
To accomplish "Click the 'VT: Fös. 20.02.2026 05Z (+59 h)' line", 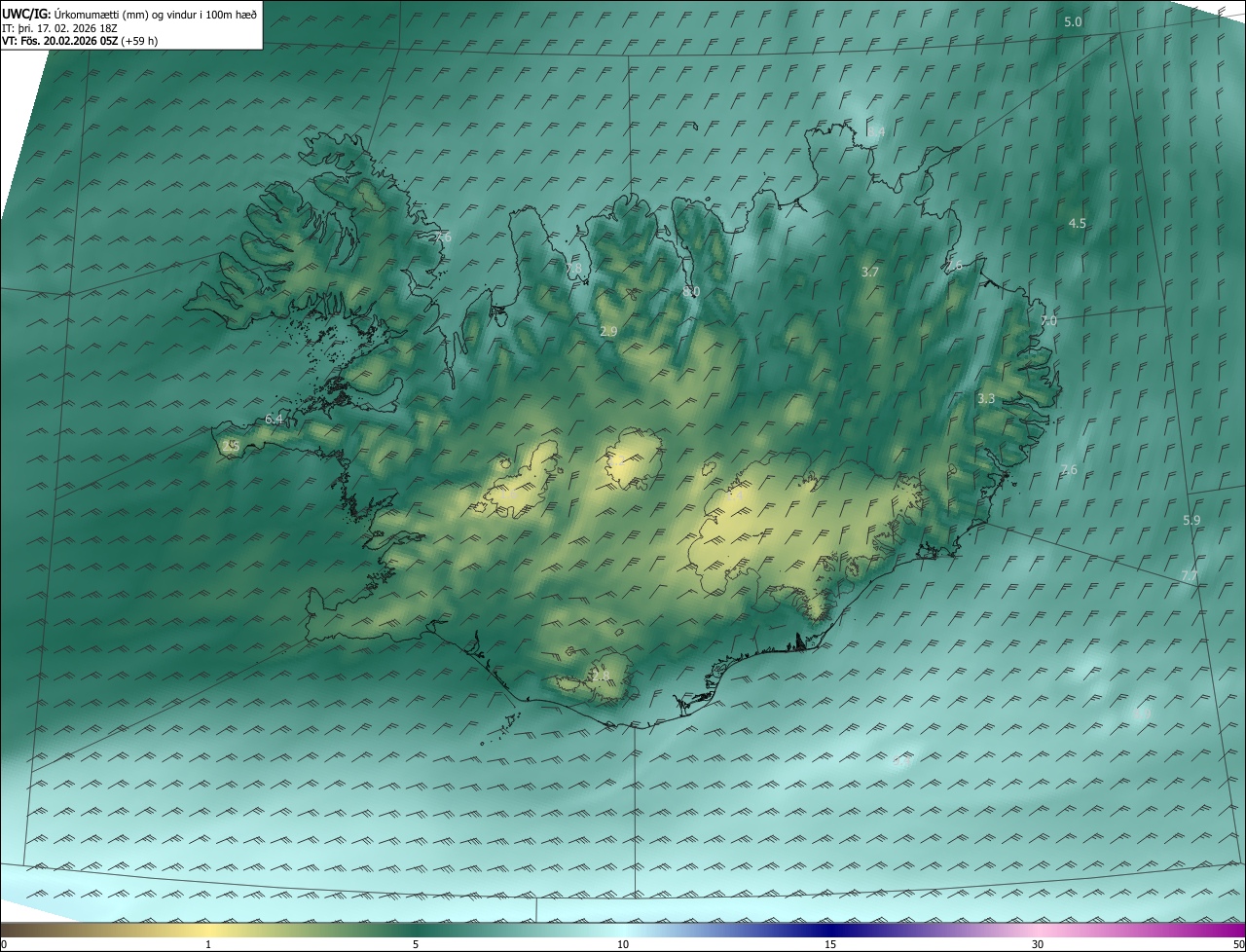I will (80, 41).
